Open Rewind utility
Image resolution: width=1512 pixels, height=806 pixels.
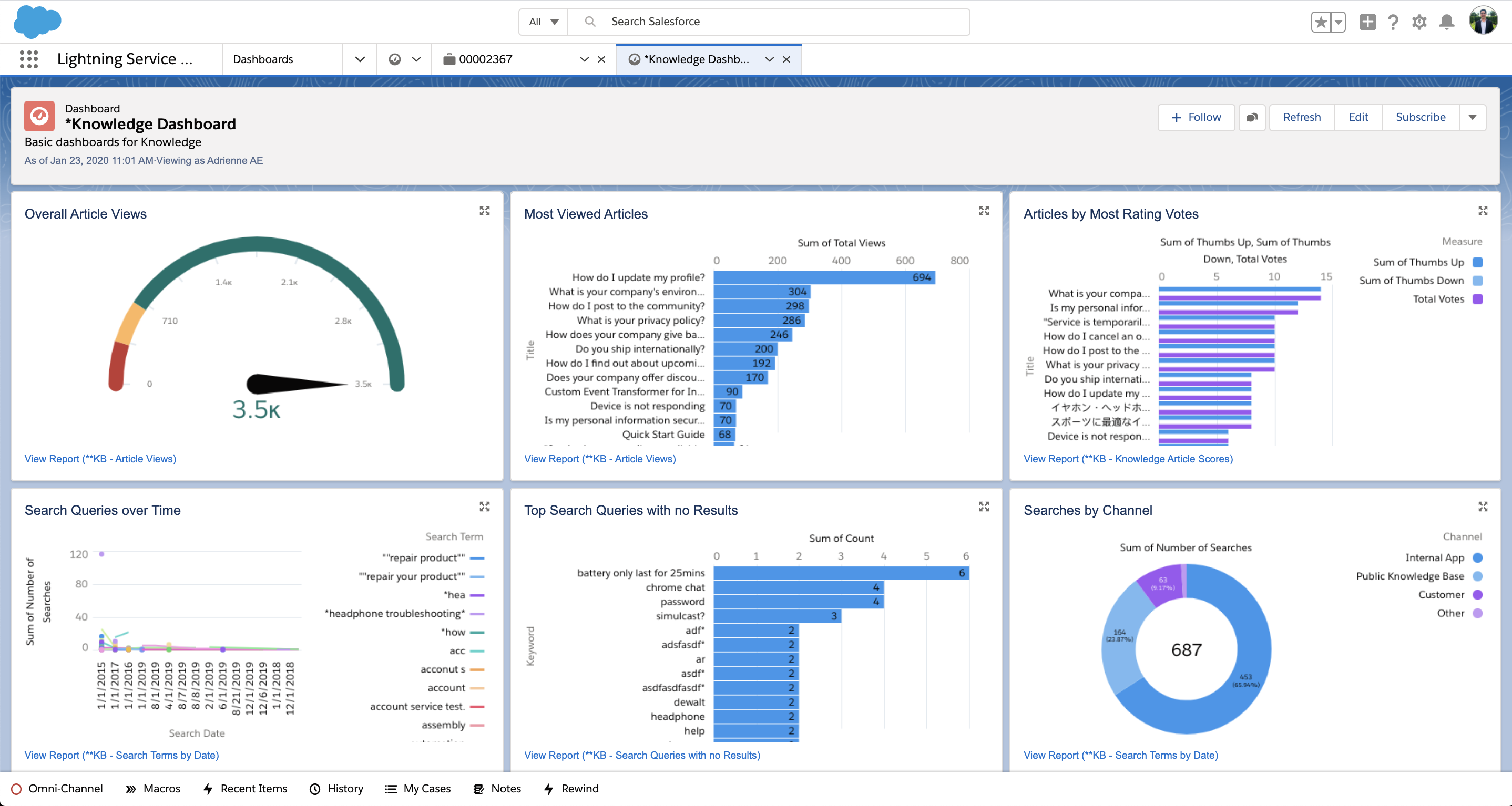tap(571, 789)
